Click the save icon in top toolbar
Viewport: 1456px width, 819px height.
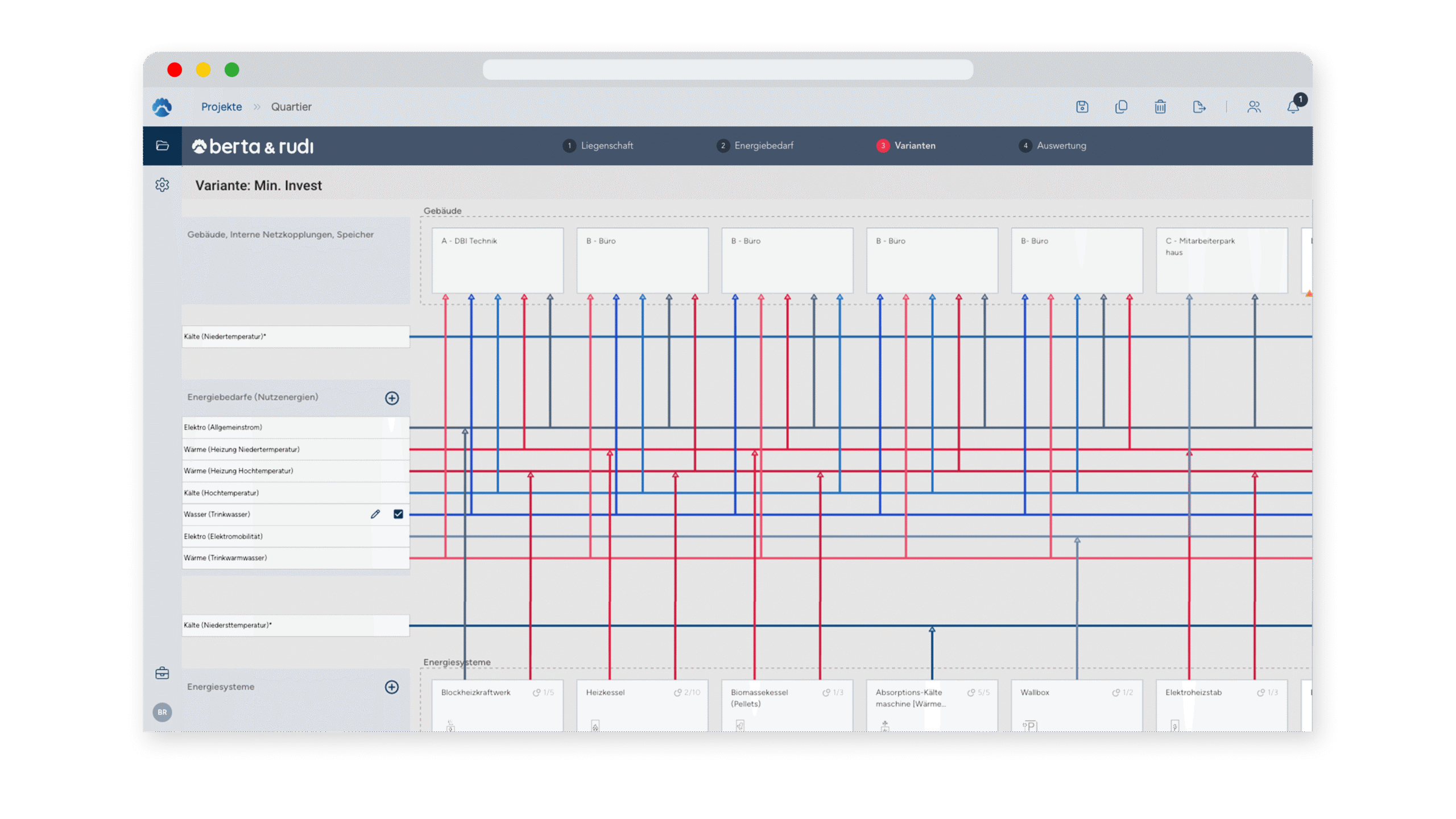(x=1082, y=107)
